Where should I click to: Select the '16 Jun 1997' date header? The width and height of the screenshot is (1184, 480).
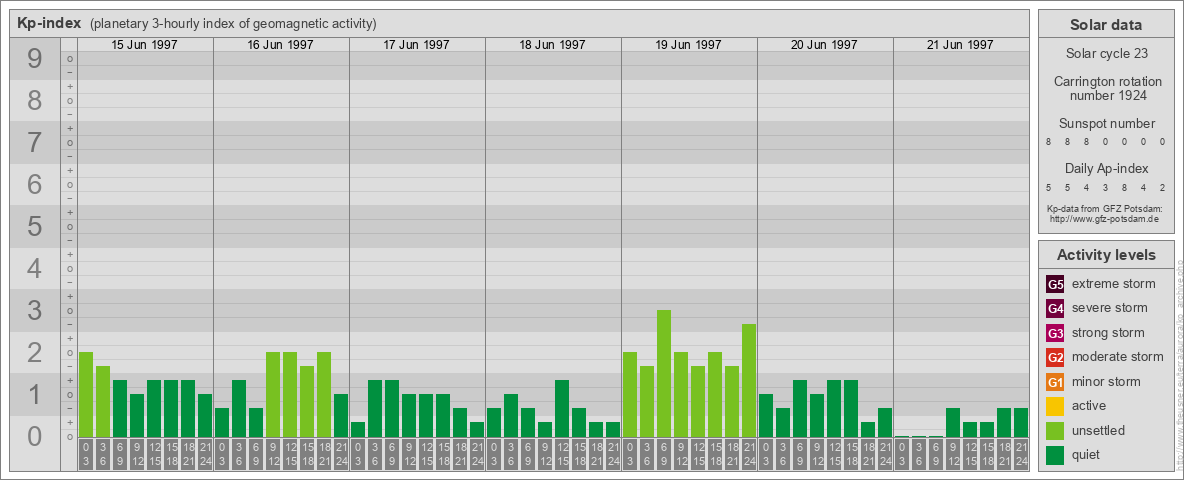[x=280, y=45]
